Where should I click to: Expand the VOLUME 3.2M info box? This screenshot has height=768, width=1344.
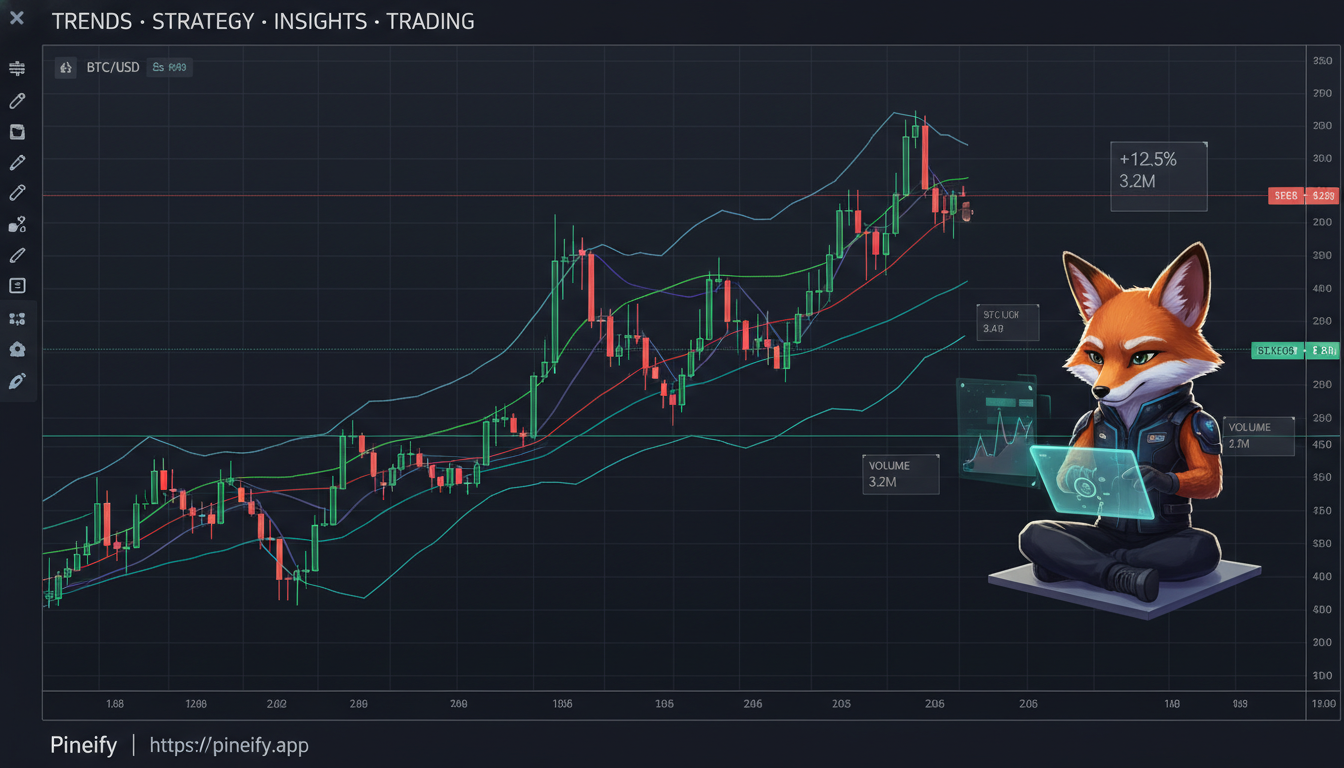899,473
